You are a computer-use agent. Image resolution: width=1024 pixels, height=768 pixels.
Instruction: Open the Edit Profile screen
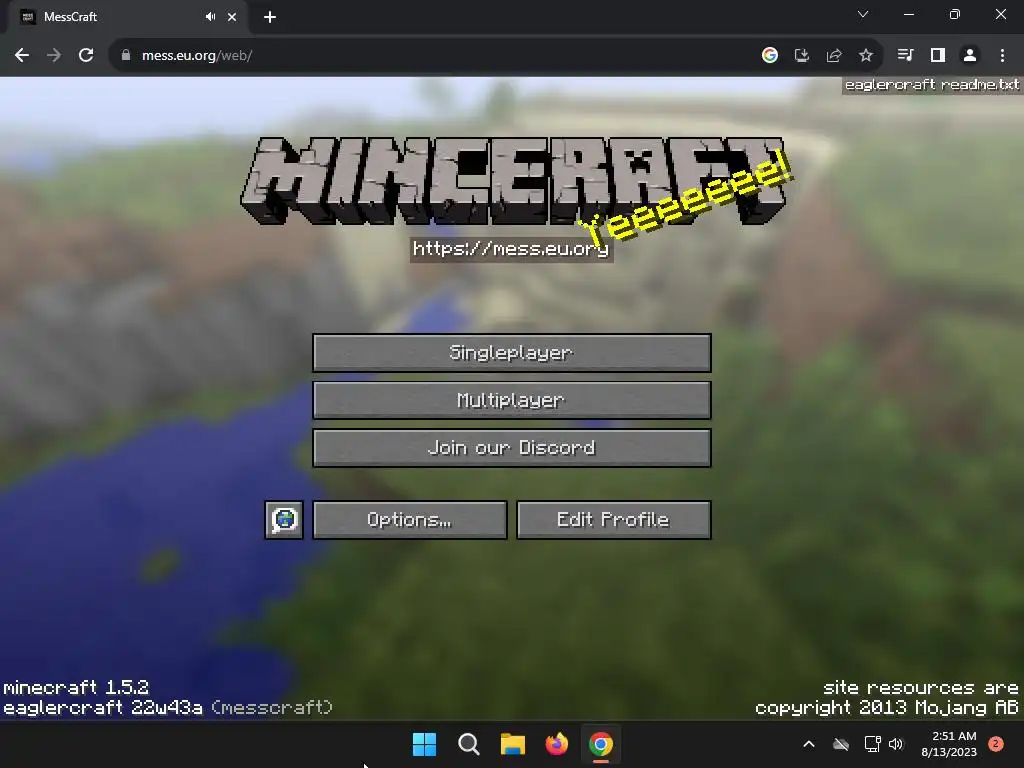613,520
